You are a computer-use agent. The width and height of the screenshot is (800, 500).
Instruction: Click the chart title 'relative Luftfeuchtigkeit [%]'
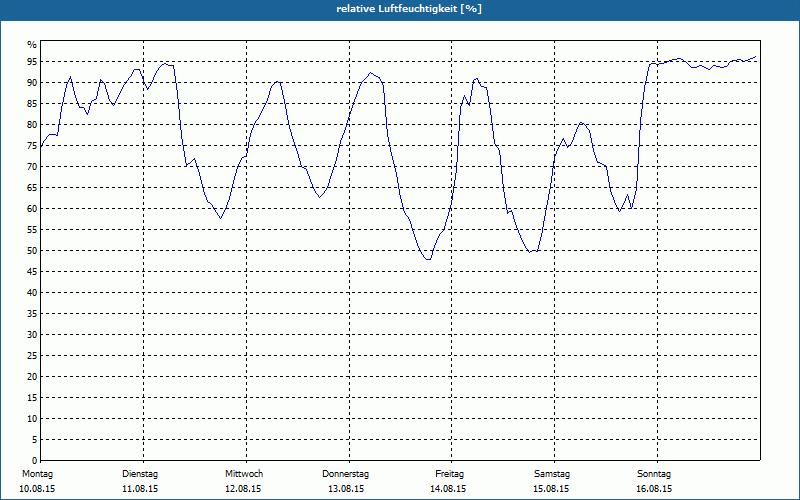pyautogui.click(x=409, y=9)
